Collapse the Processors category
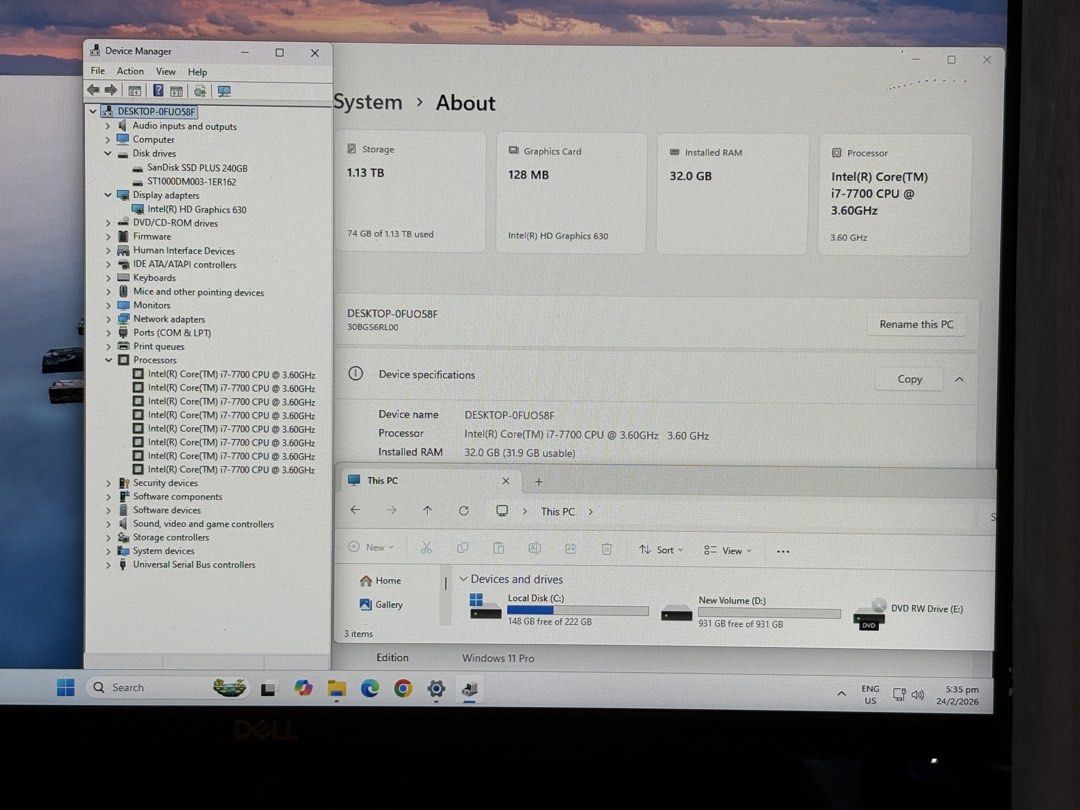This screenshot has height=810, width=1080. 108,360
